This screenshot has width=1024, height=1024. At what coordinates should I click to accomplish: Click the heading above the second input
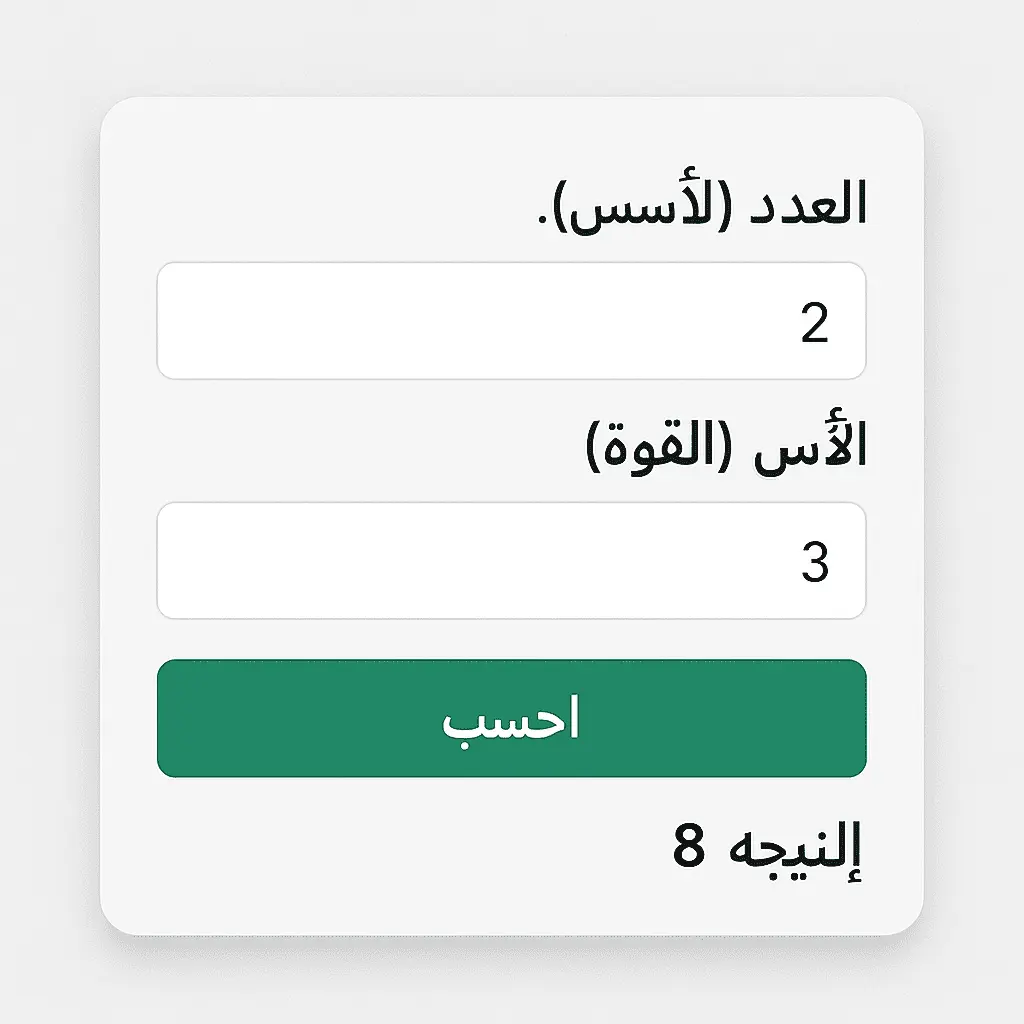(730, 440)
